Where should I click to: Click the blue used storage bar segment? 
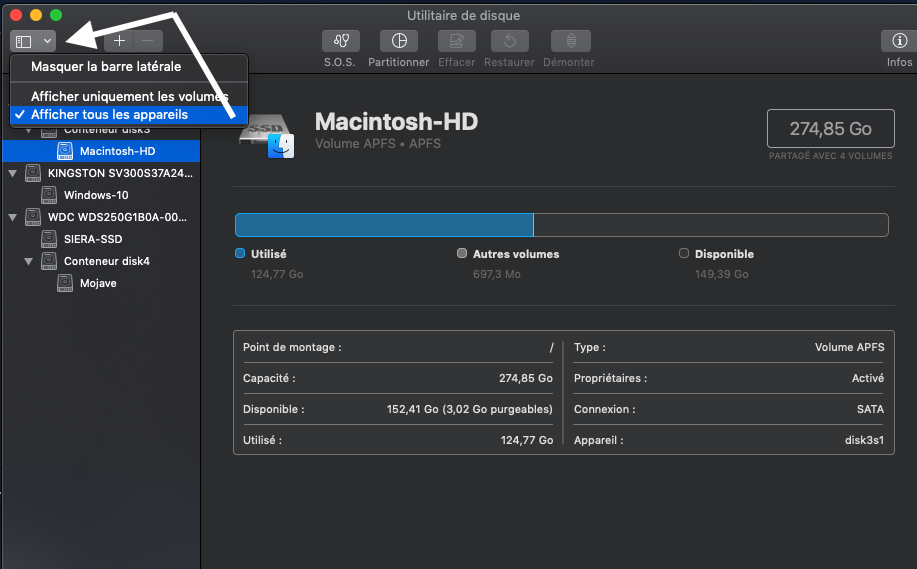coord(384,225)
